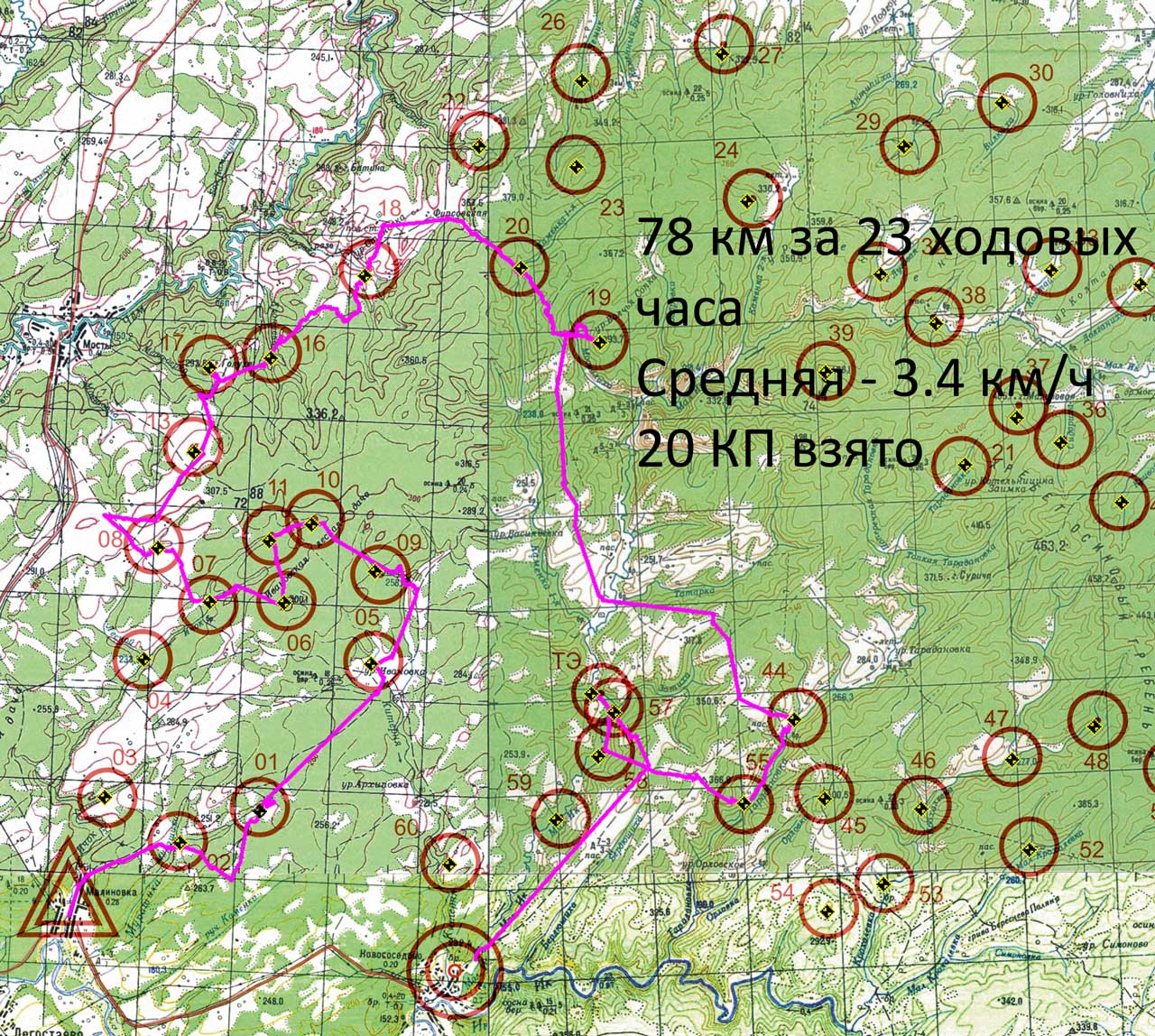1155x1036 pixels.
Task: Select checkpoint 30 control marker
Action: pyautogui.click(x=1001, y=102)
